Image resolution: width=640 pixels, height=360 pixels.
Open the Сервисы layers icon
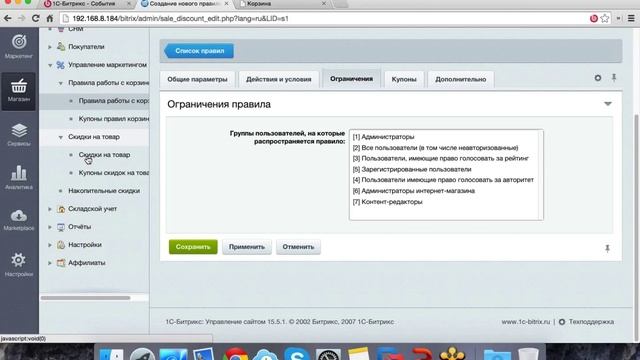tap(19, 134)
